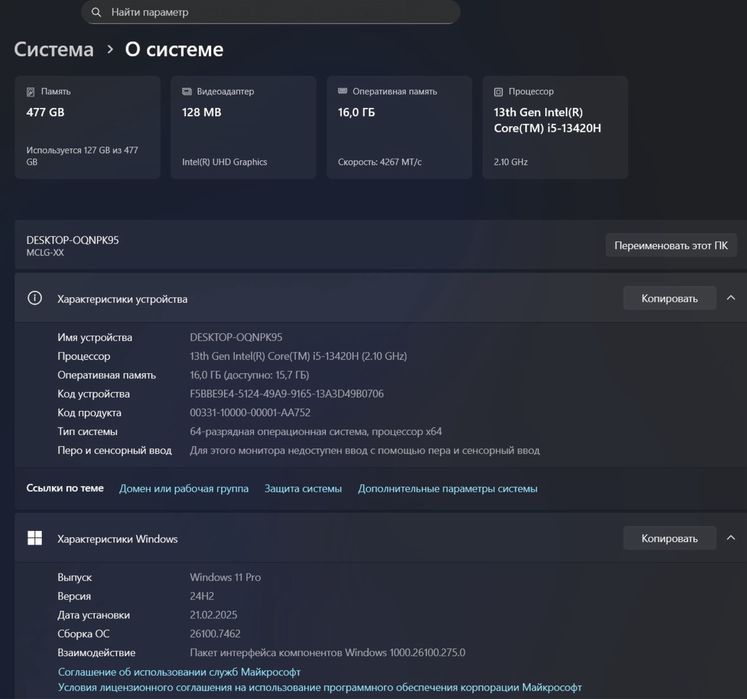The image size is (747, 699).
Task: Click the RAM icon in 'Оперативная память' card
Action: [x=343, y=91]
